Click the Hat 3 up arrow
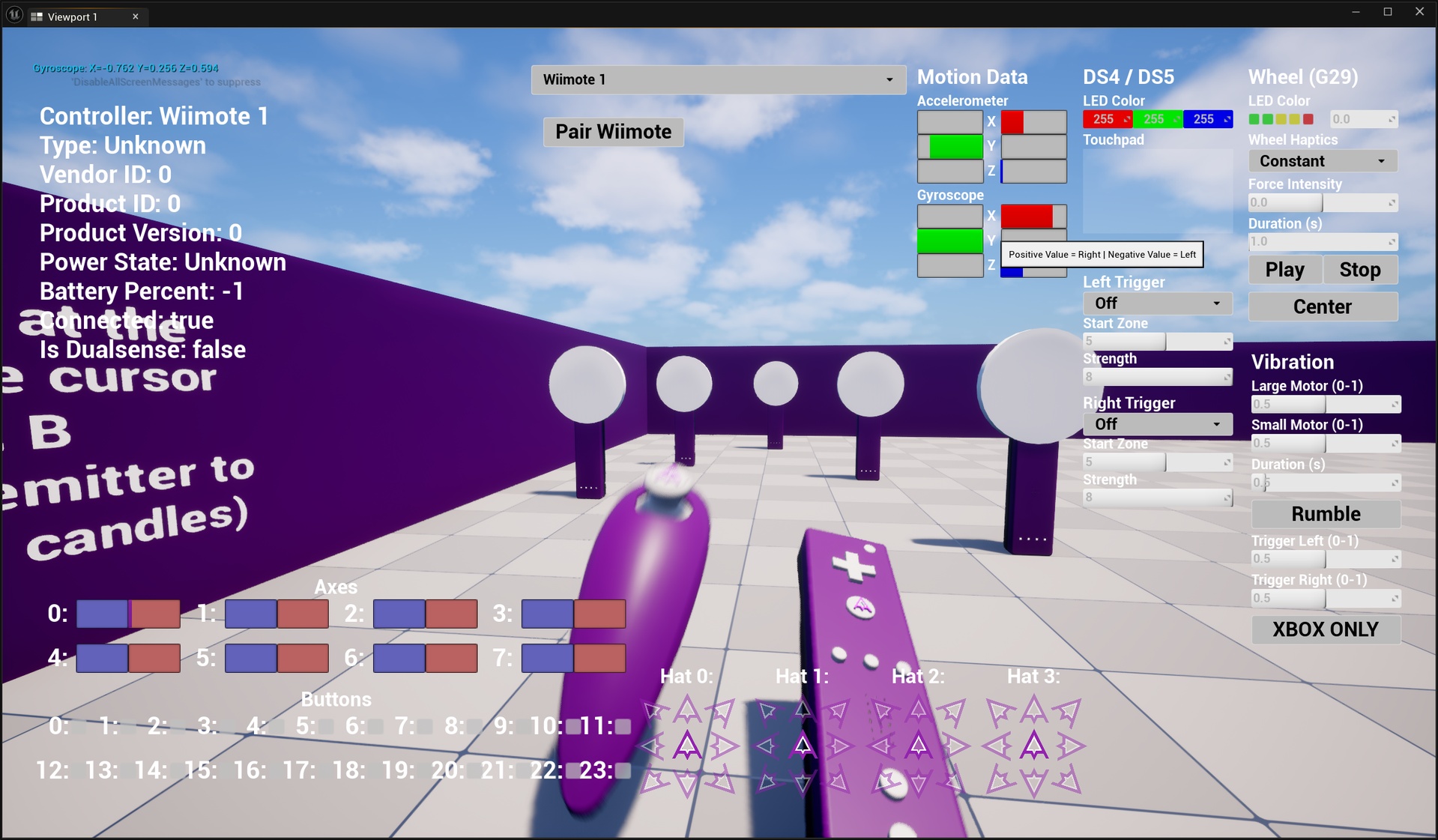 [x=1033, y=709]
